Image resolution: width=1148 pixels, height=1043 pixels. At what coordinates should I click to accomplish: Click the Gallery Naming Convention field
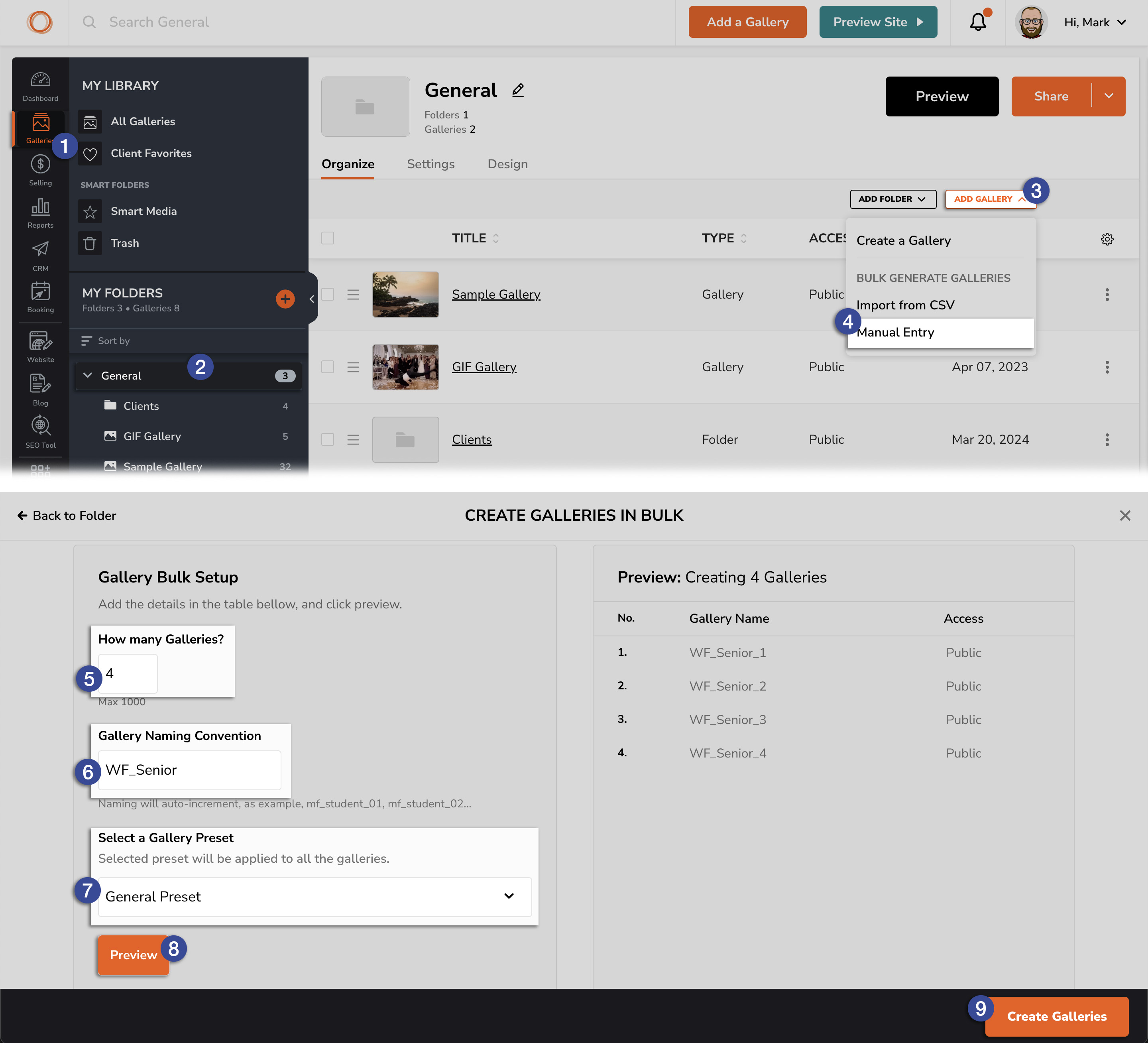pos(189,770)
